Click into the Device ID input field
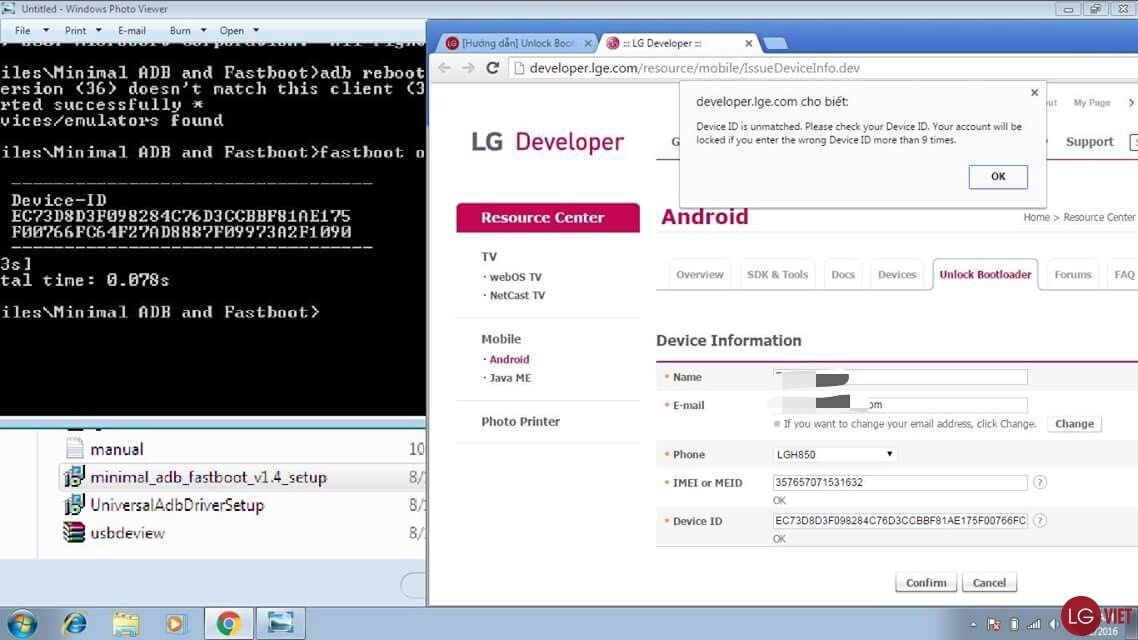This screenshot has width=1138, height=640. pos(900,521)
